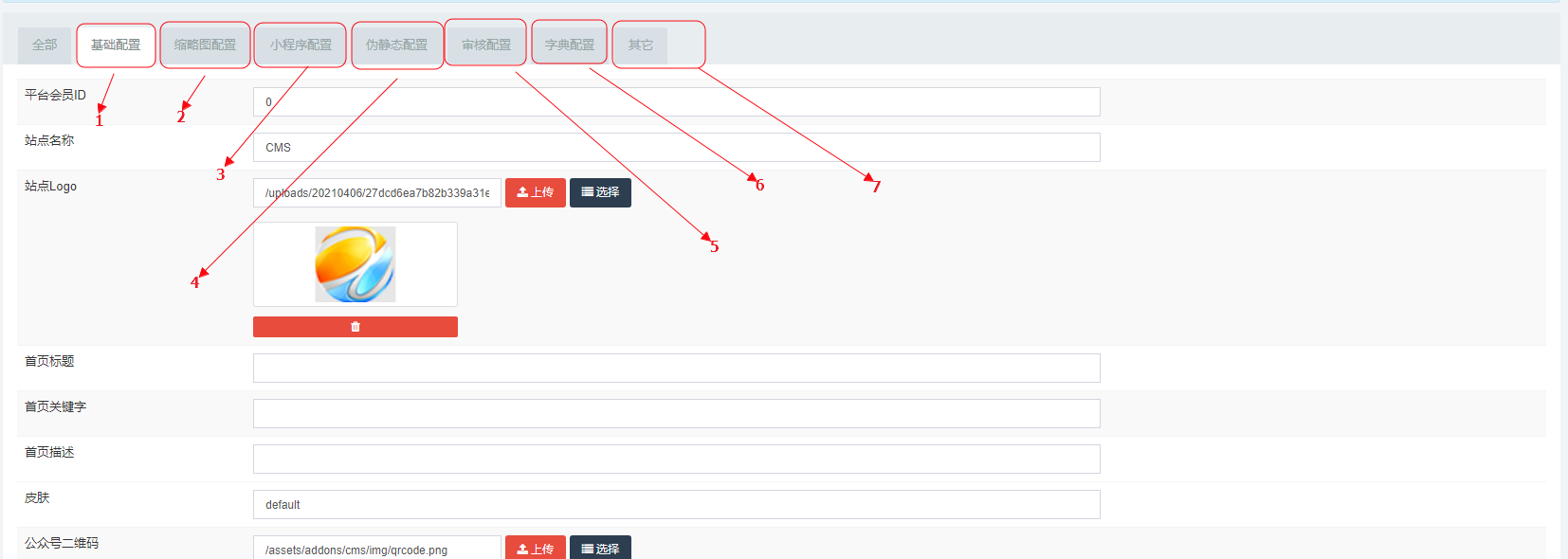Focus the 首页标题 input field
This screenshot has height=559, width=1568.
(x=676, y=369)
